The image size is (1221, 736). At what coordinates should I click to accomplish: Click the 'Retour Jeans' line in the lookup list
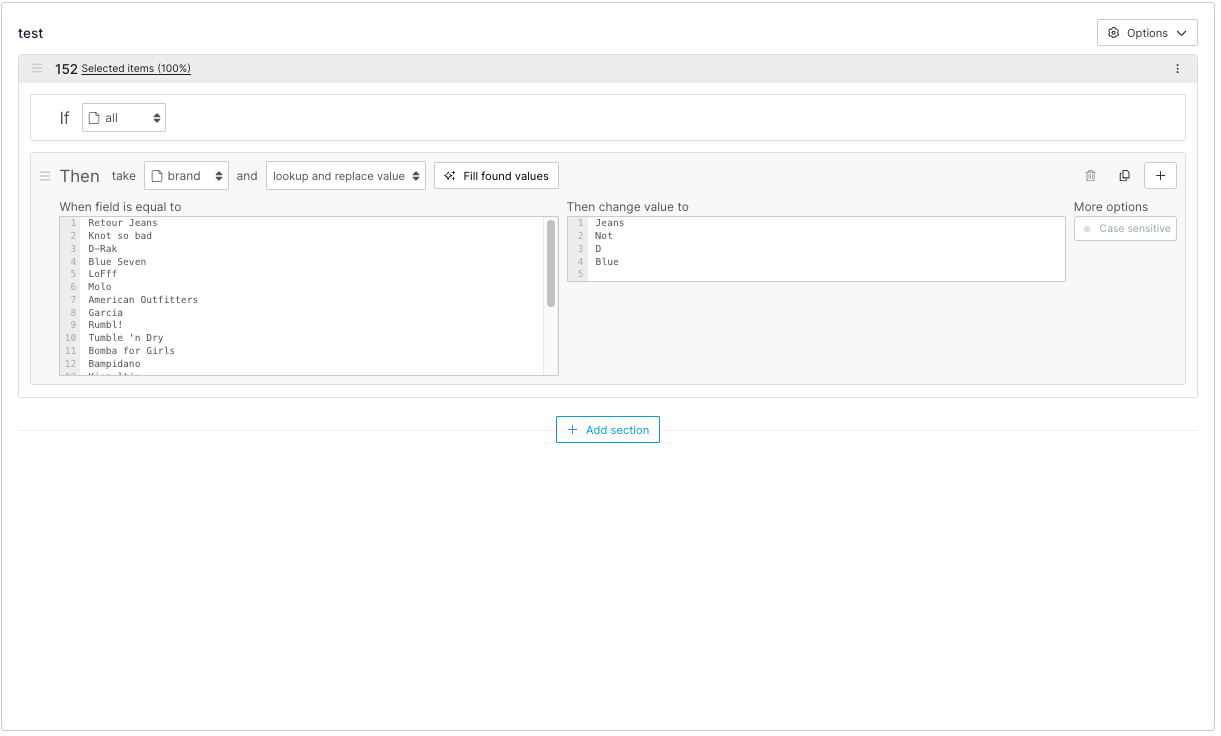(x=123, y=223)
